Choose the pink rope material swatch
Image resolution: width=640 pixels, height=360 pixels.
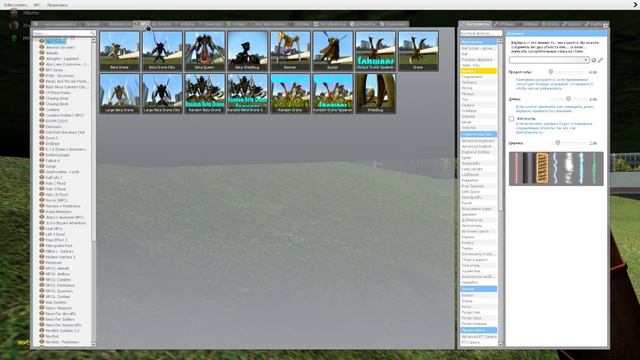[516, 169]
